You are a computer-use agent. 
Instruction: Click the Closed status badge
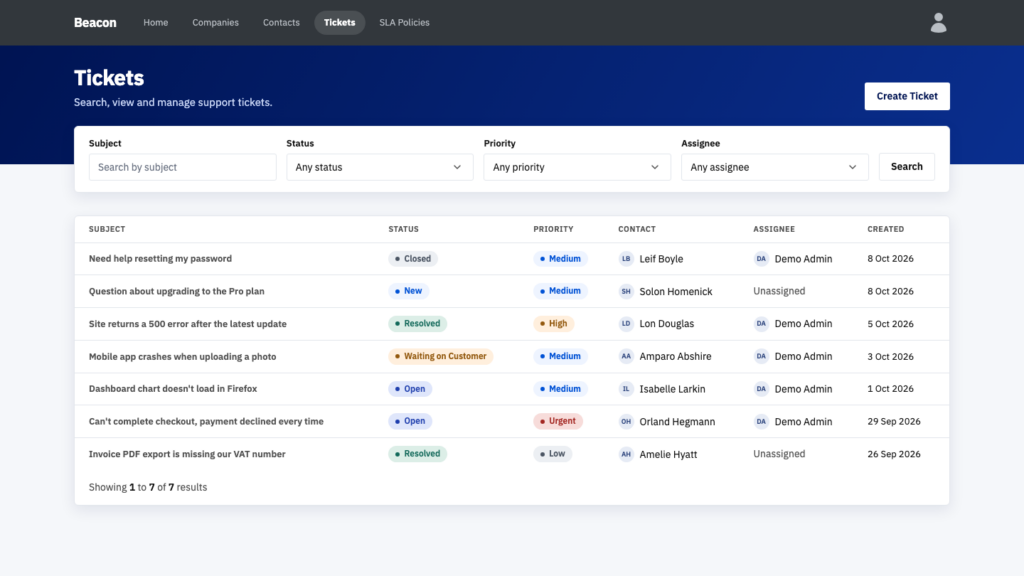[413, 259]
